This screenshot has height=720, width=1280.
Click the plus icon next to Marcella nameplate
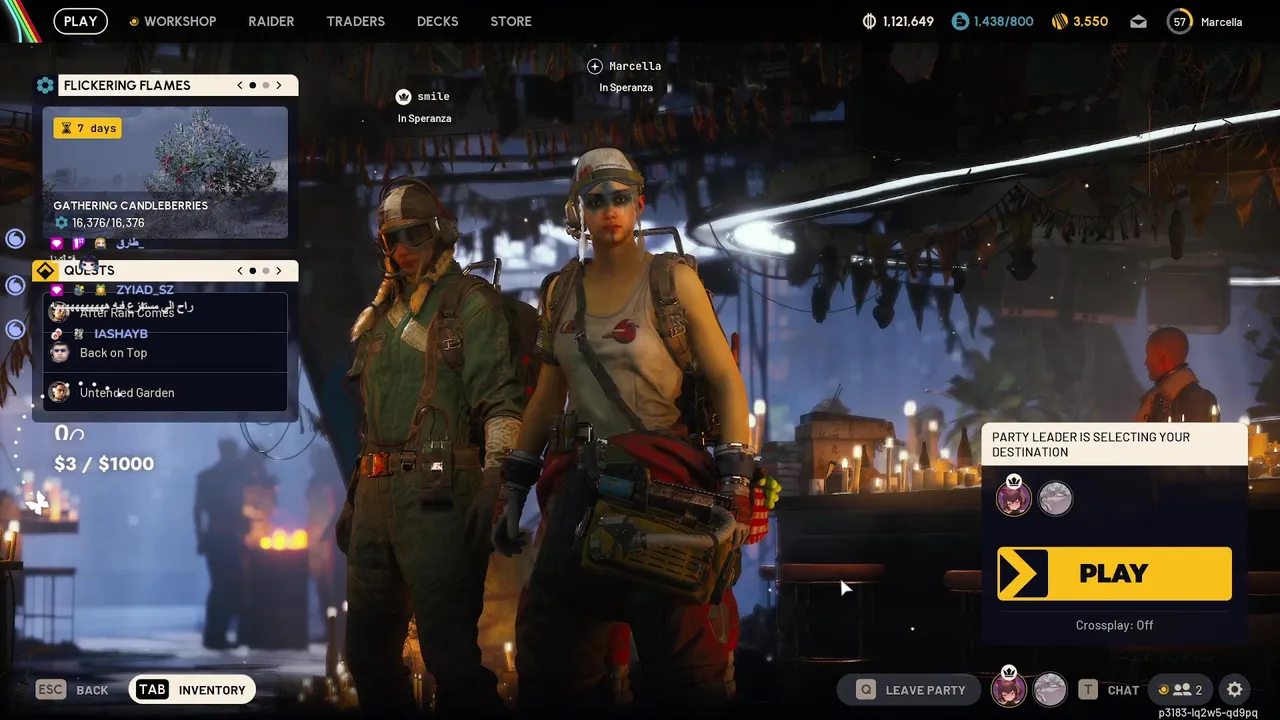(x=595, y=66)
